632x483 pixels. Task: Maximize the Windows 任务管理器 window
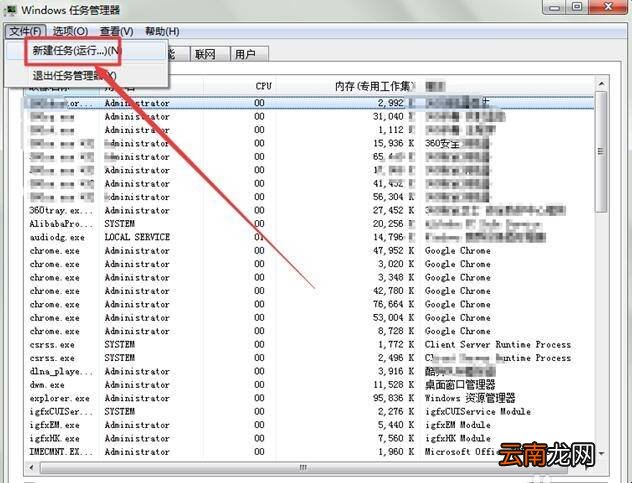[x=578, y=6]
